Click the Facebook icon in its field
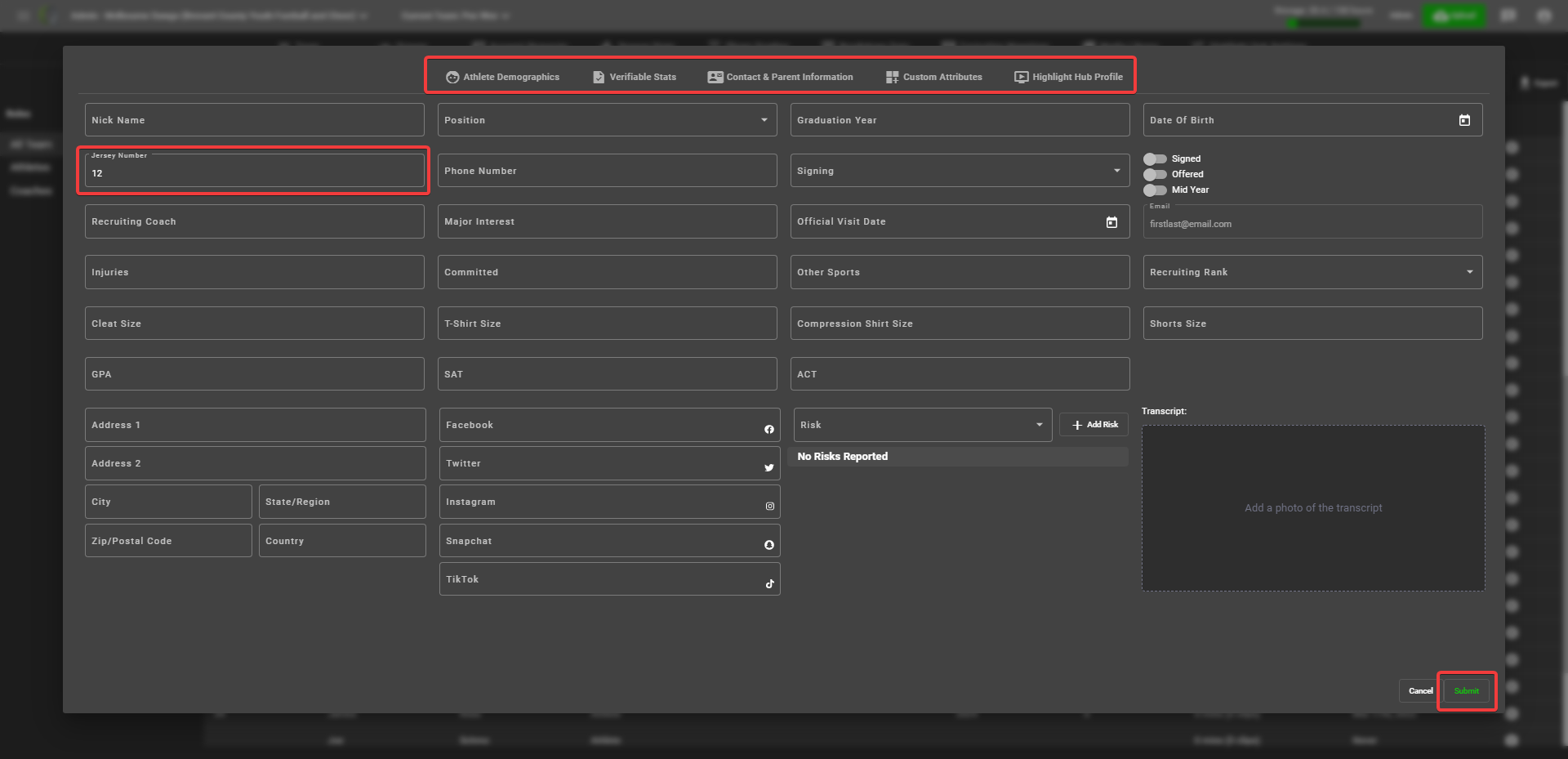 pyautogui.click(x=769, y=429)
